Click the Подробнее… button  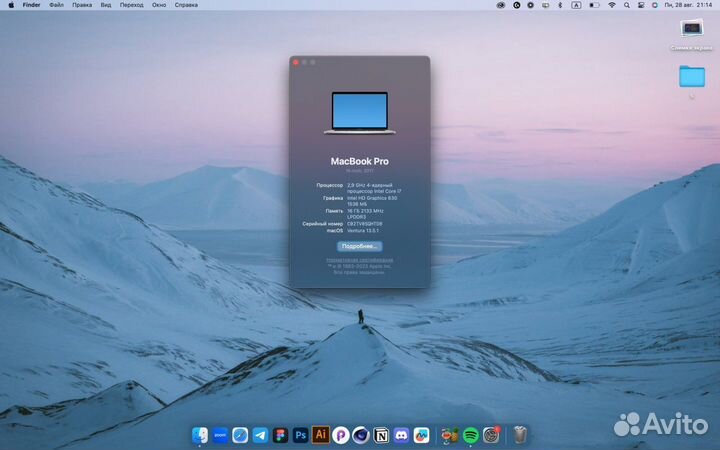[360, 247]
